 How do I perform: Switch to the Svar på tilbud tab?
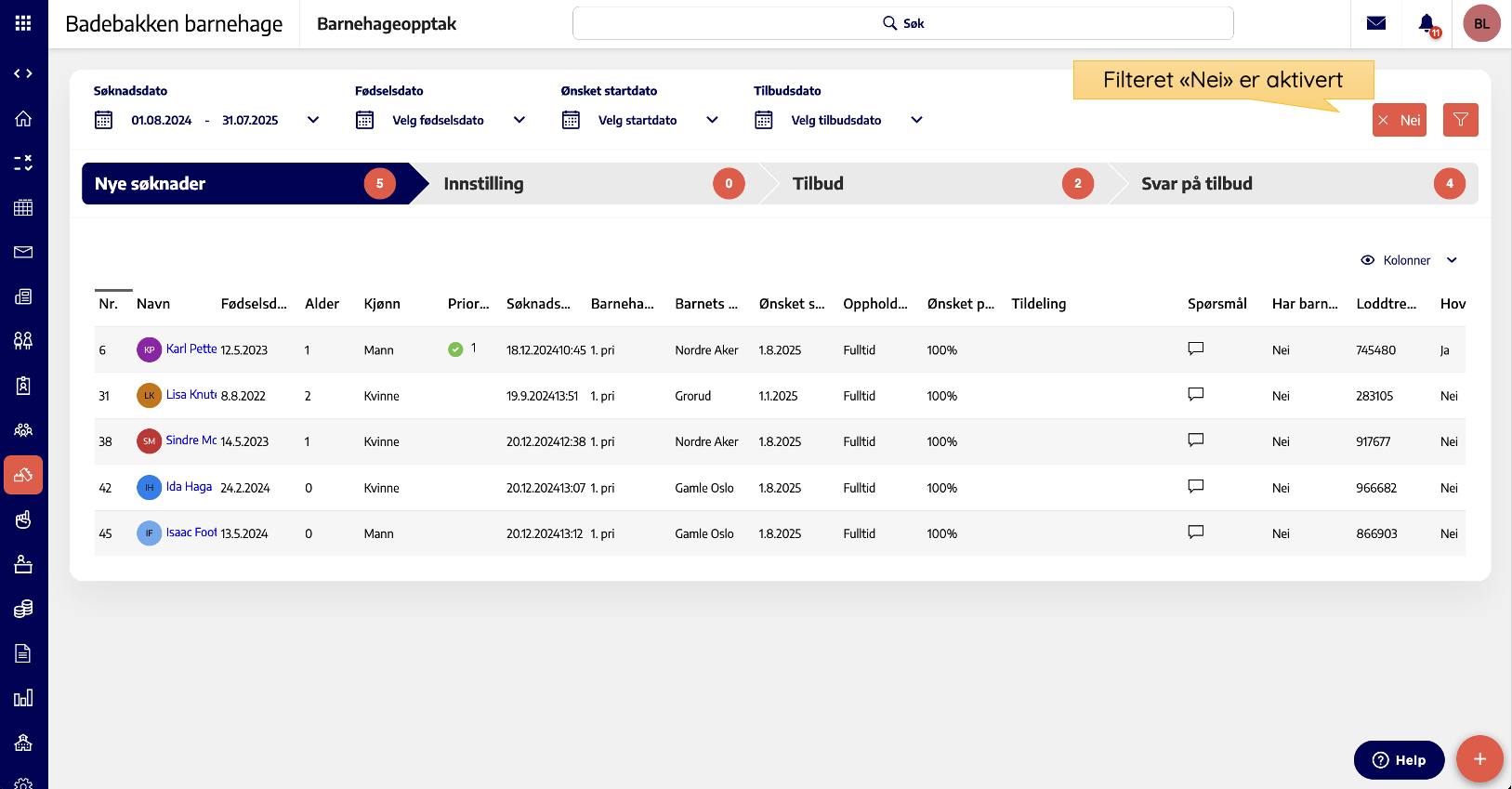1292,184
